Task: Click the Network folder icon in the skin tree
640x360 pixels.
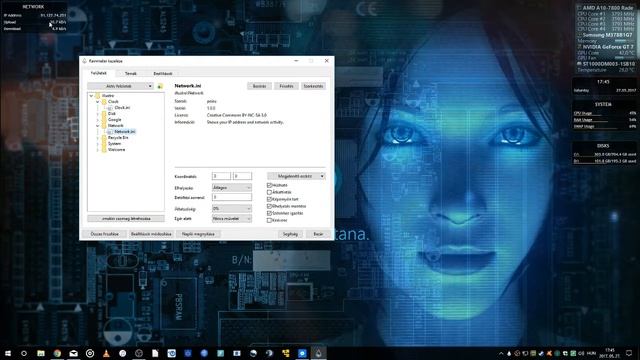Action: [104, 126]
